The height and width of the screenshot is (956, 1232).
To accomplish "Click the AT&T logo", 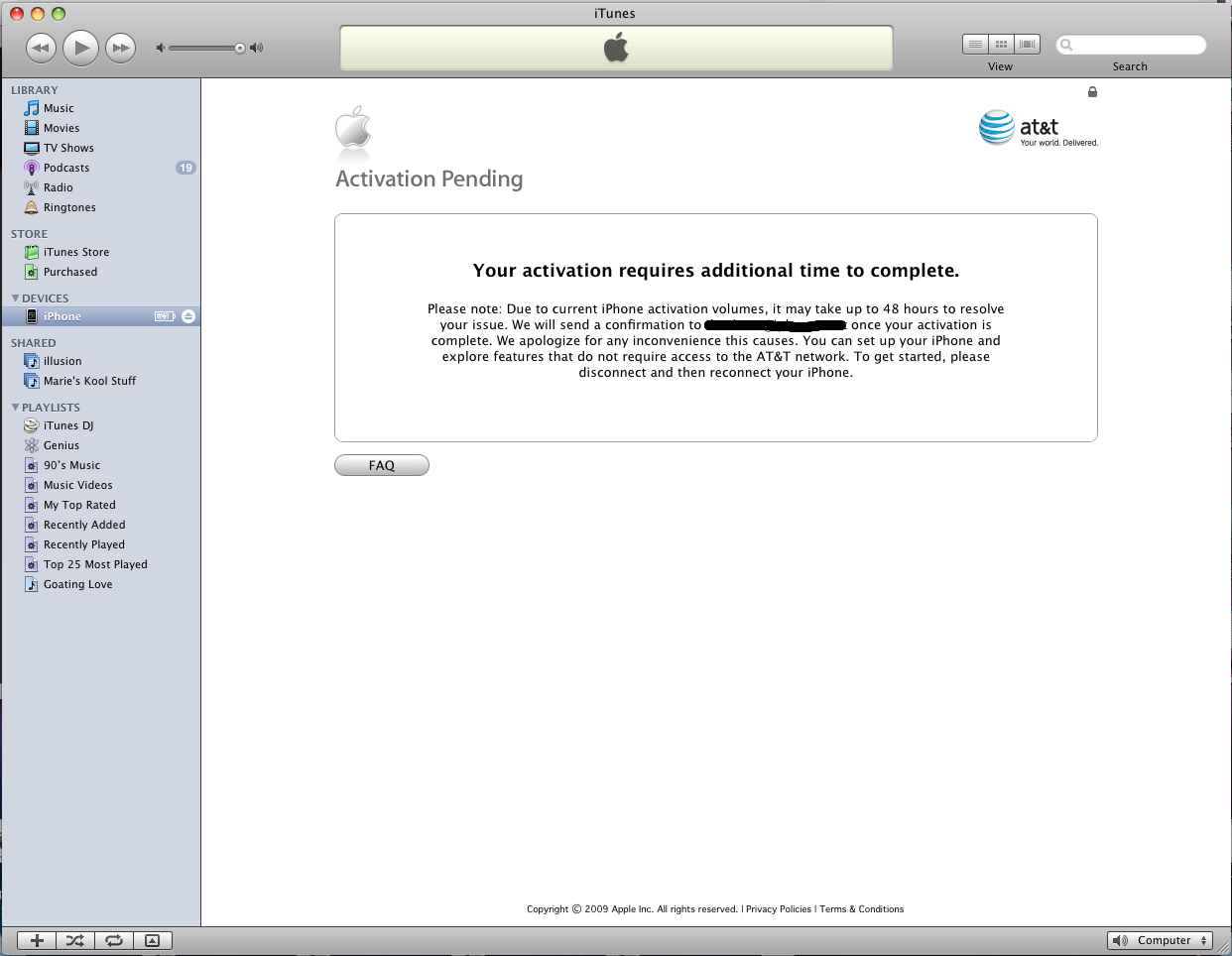I will tap(1039, 128).
